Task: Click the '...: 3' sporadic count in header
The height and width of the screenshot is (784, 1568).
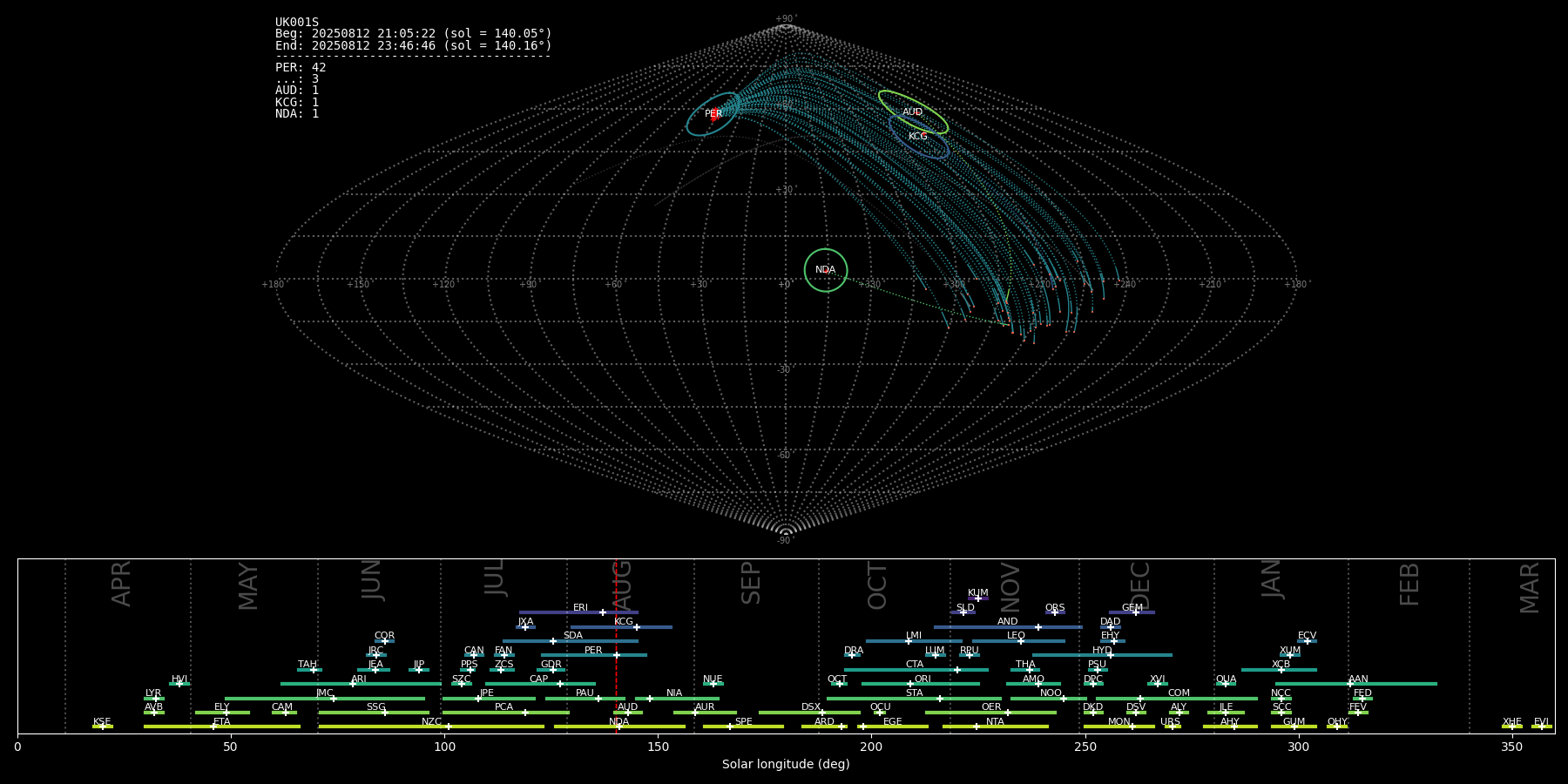Action: (x=297, y=79)
